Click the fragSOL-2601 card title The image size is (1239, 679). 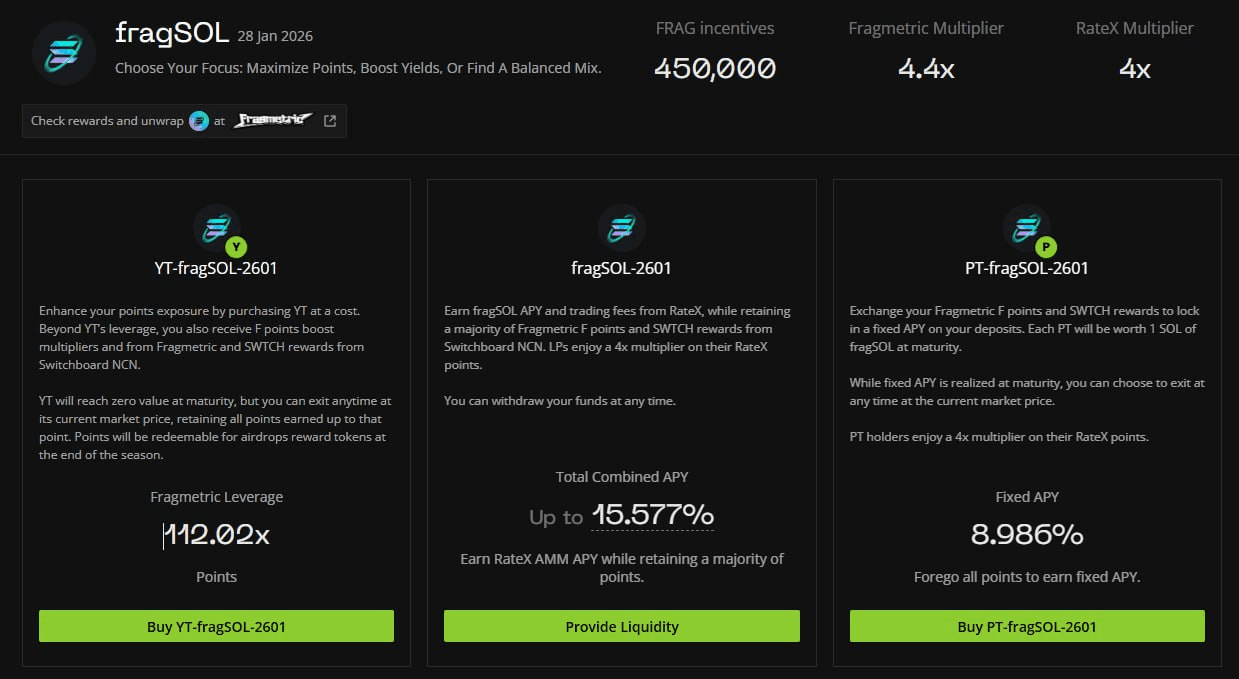621,268
